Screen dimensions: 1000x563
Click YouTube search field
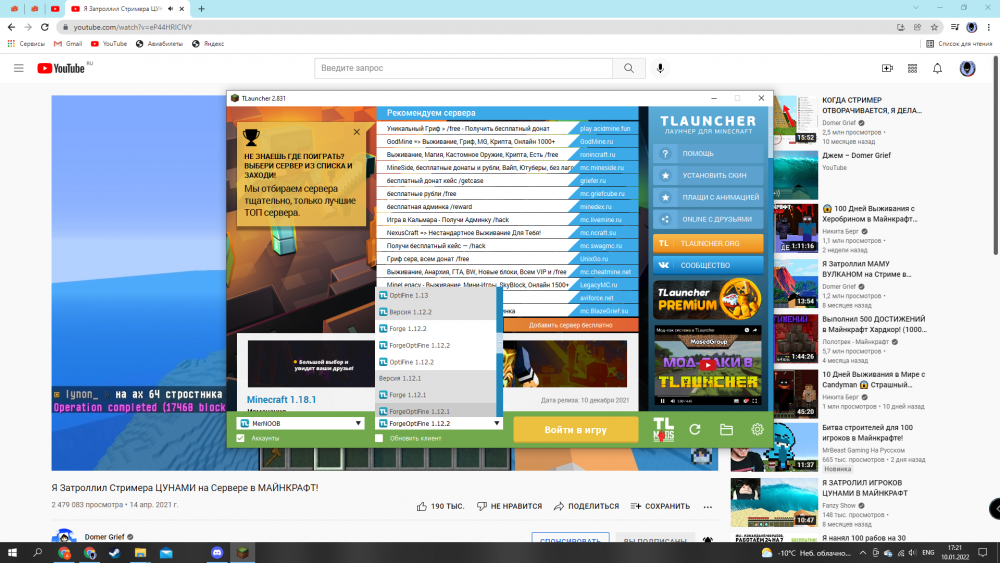coord(464,68)
